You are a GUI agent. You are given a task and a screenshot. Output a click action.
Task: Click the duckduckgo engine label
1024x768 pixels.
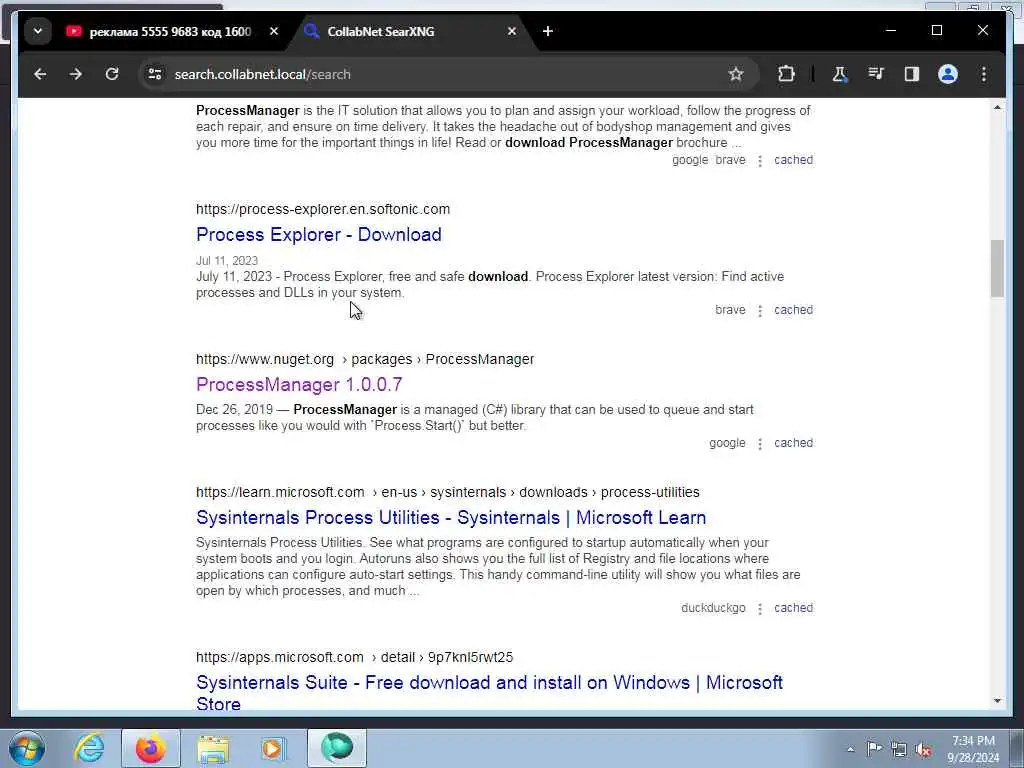(x=713, y=608)
